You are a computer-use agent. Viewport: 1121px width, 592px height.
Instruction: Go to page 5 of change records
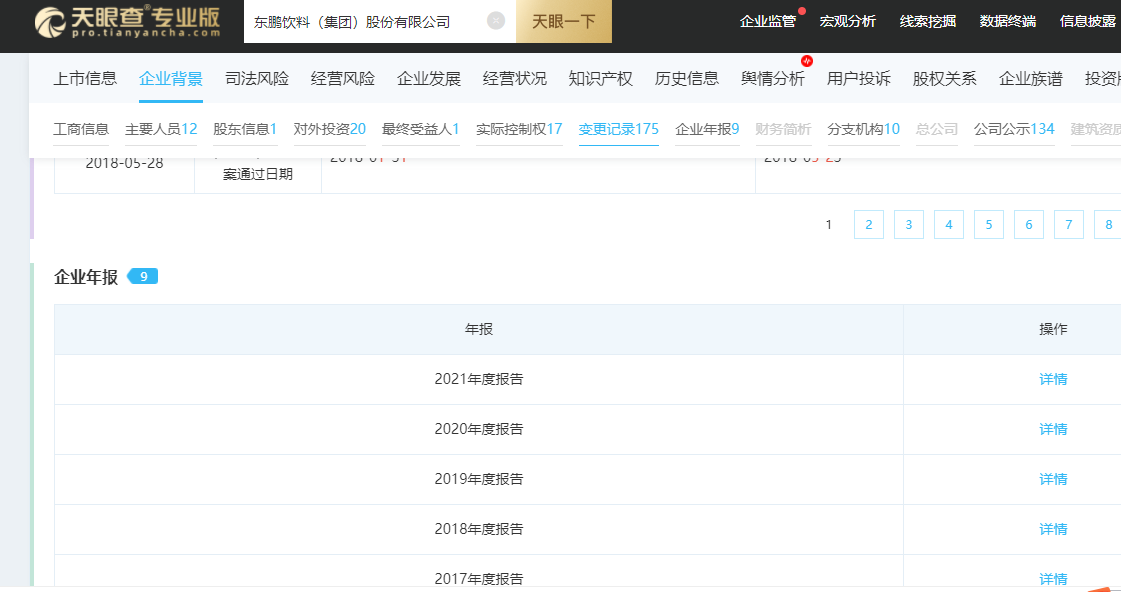(x=988, y=225)
